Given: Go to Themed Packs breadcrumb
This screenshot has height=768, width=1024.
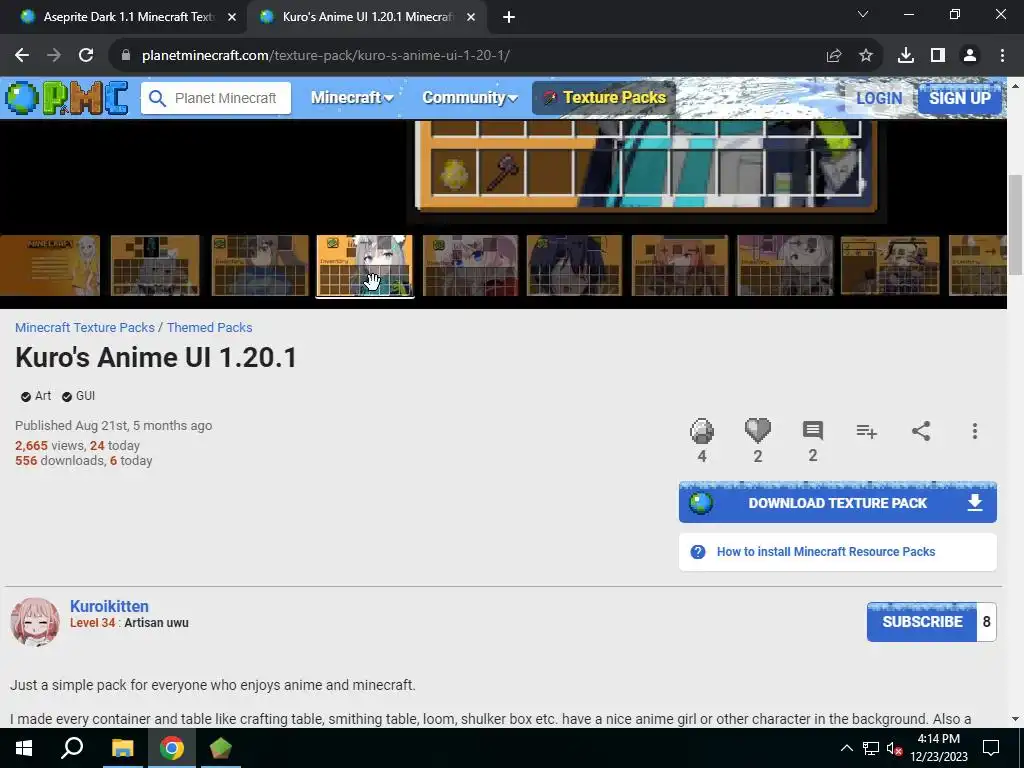Looking at the screenshot, I should pyautogui.click(x=210, y=327).
